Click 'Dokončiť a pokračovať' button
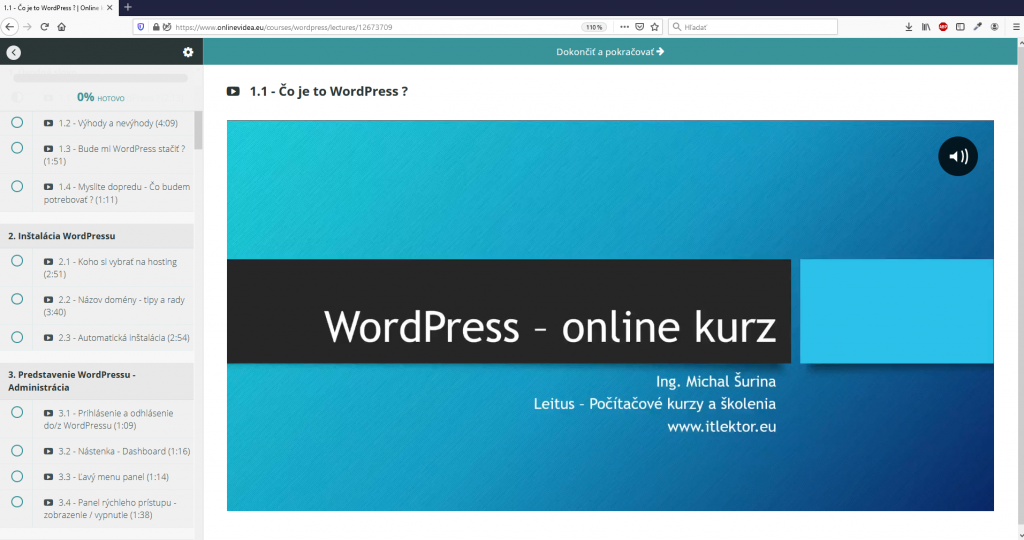 [610, 52]
